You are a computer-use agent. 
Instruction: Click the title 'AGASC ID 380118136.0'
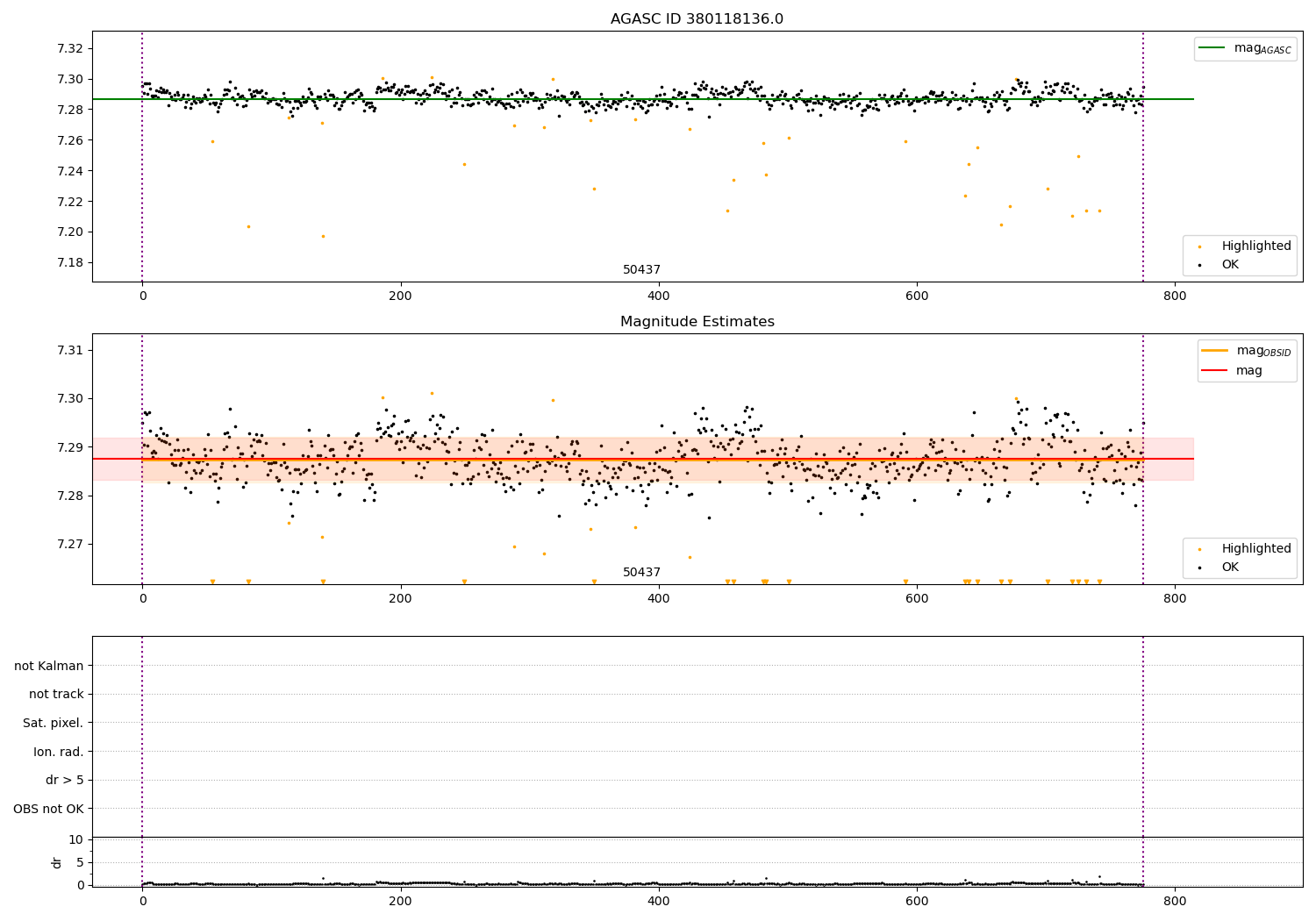pyautogui.click(x=697, y=19)
